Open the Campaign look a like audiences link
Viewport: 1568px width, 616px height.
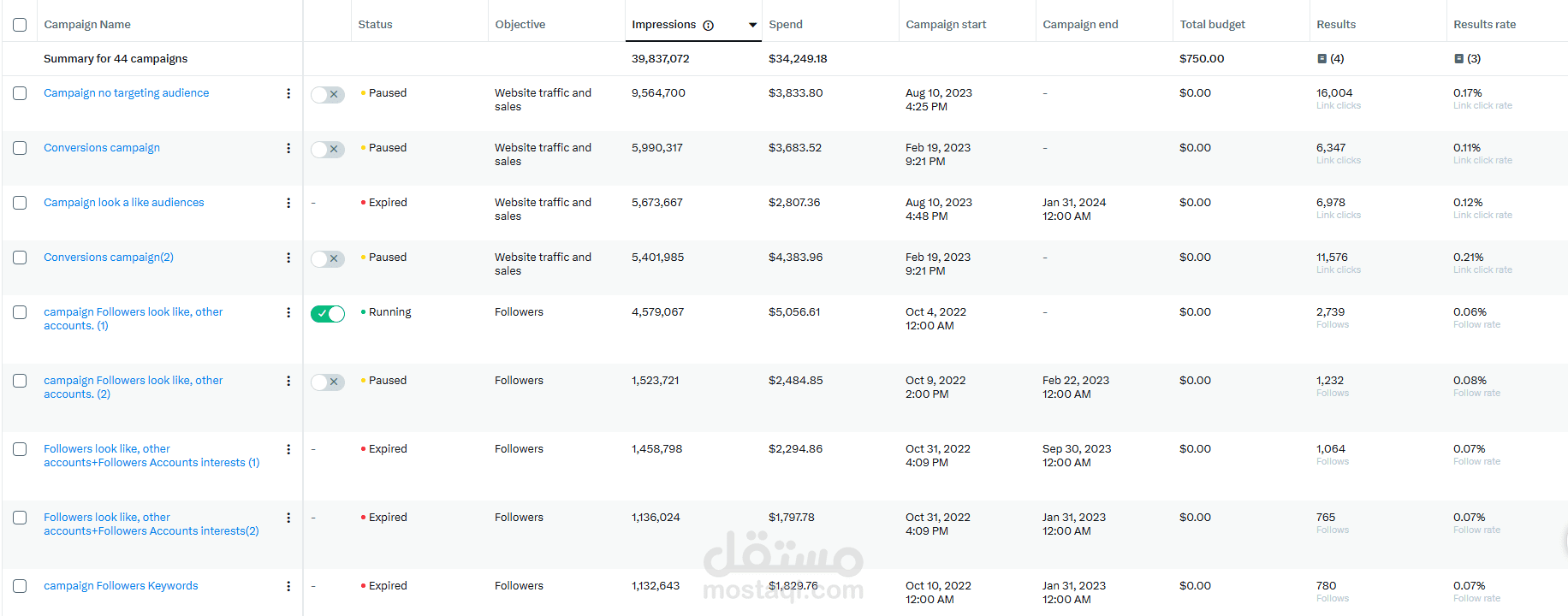pos(124,203)
